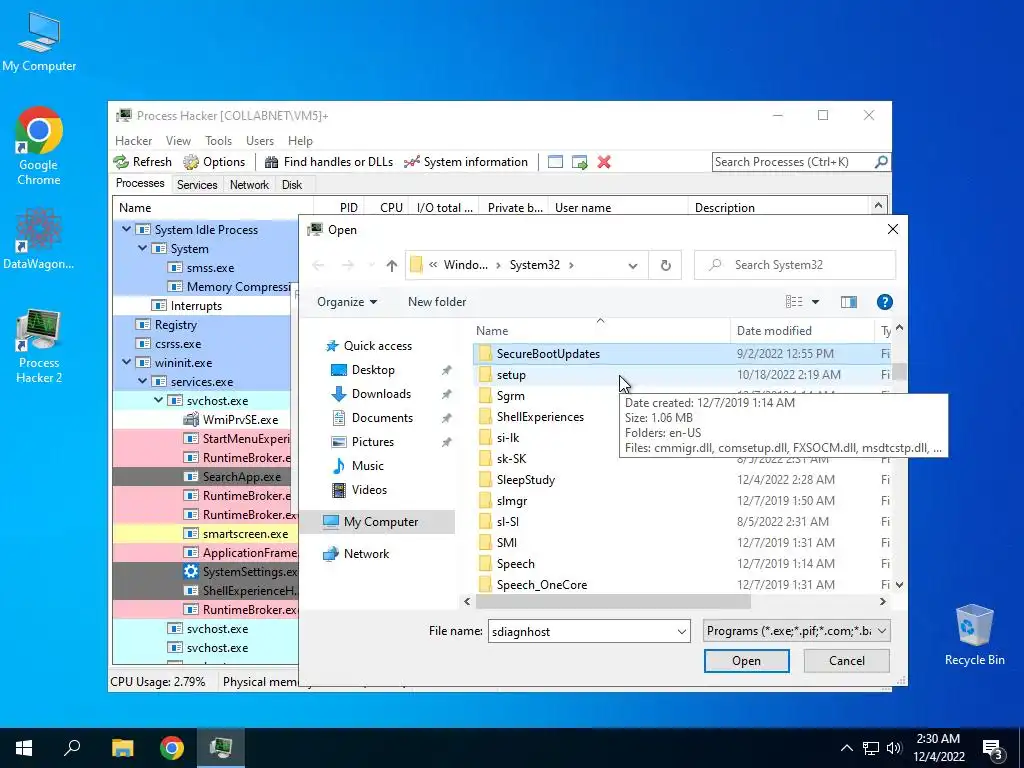This screenshot has width=1024, height=768.
Task: Open the notification center icon
Action: tap(993, 748)
